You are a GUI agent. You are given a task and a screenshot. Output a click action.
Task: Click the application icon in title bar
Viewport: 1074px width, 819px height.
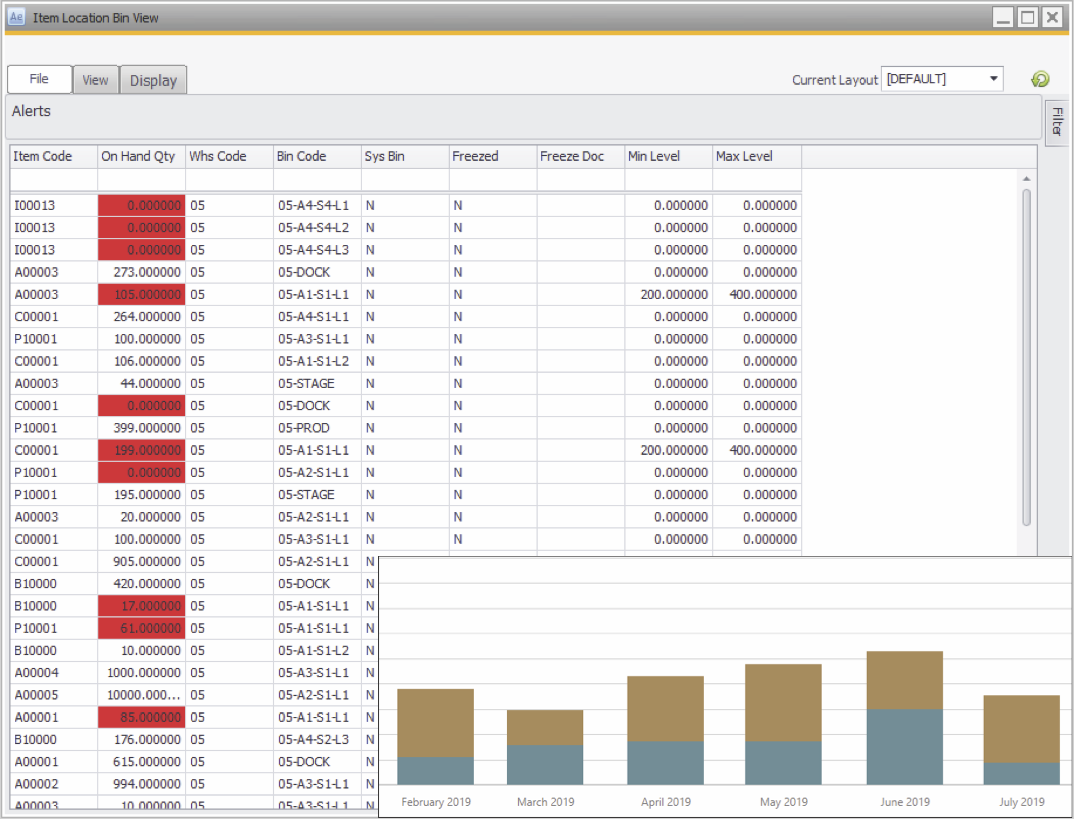click(17, 17)
